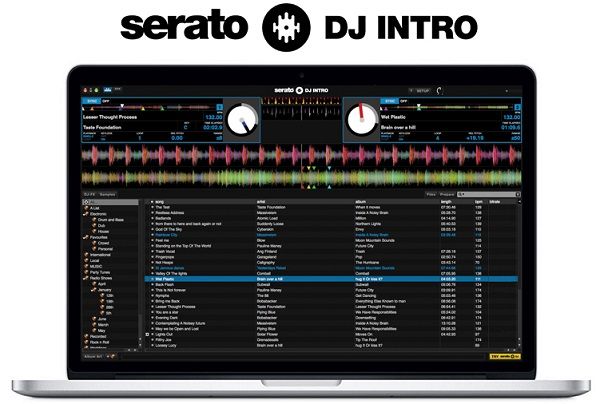Open the SETUP screen
This screenshot has height=404, width=600.
(422, 91)
